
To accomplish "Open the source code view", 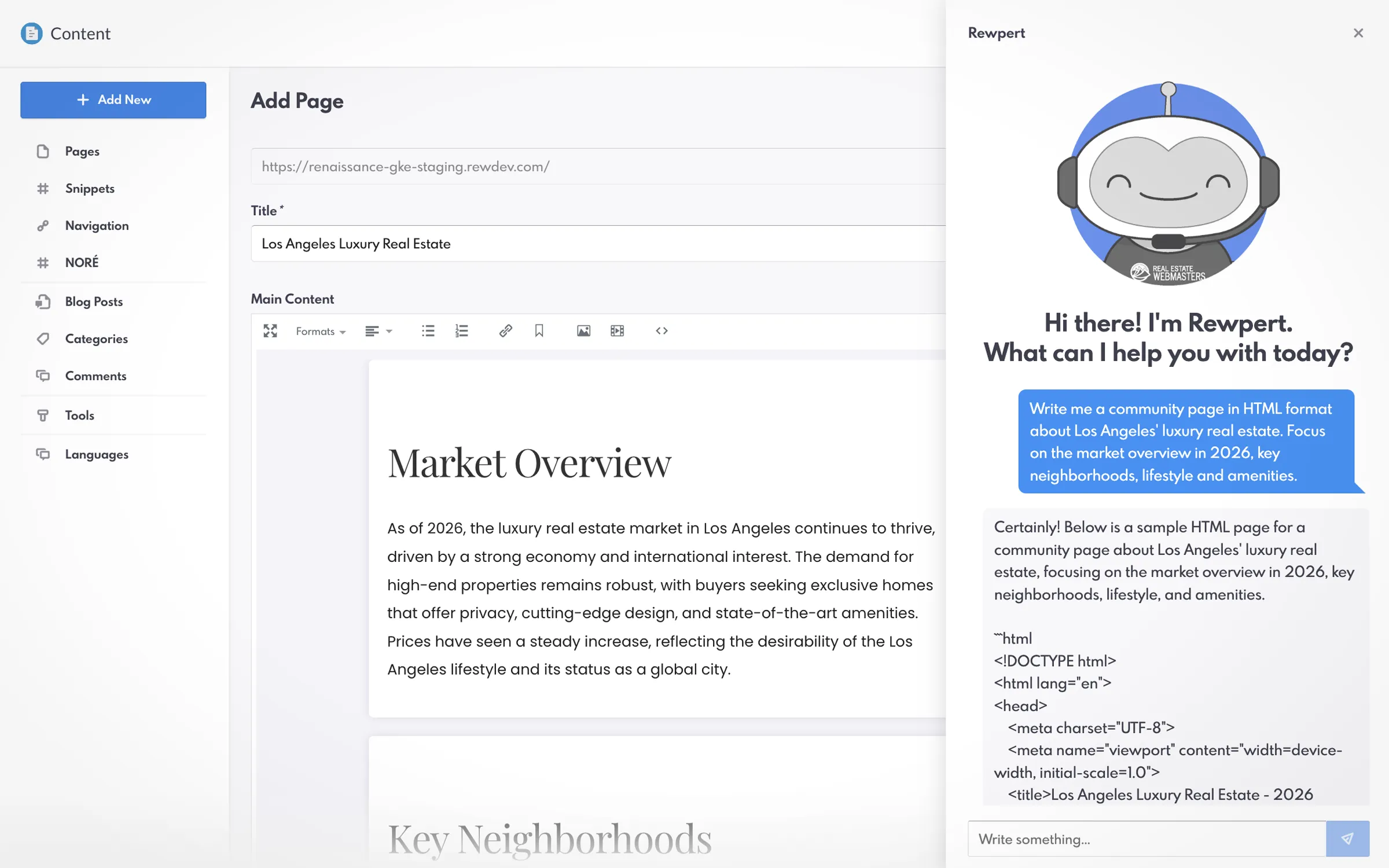I will (662, 330).
